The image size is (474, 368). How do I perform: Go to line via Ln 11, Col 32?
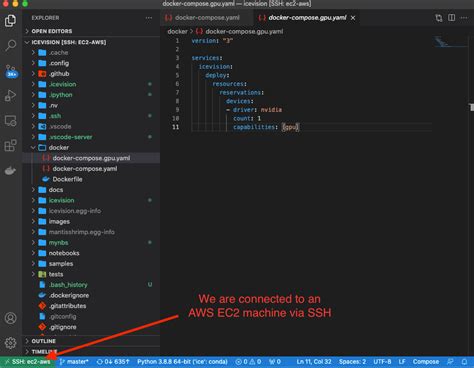[x=314, y=362]
